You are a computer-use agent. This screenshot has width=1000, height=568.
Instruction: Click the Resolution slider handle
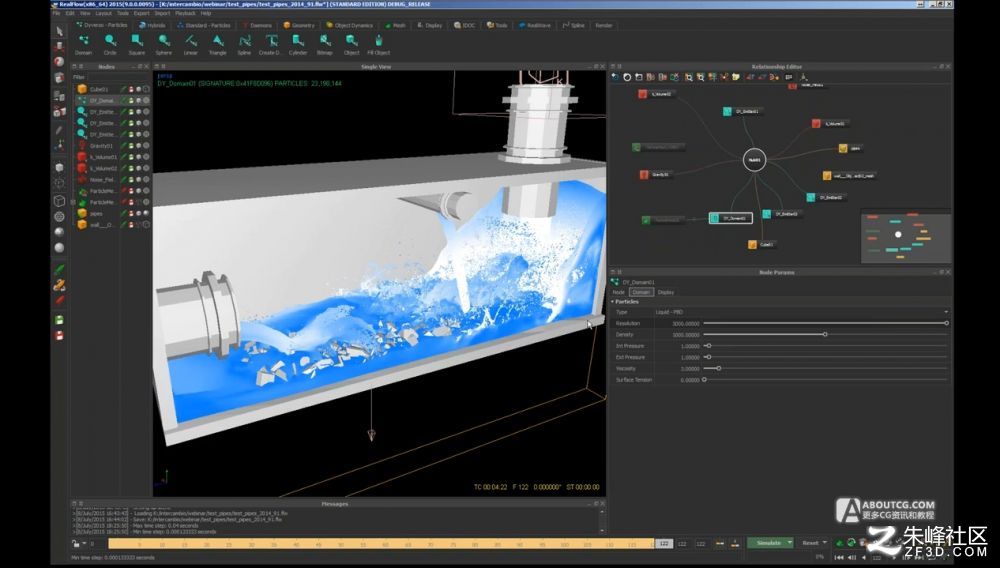(x=946, y=323)
